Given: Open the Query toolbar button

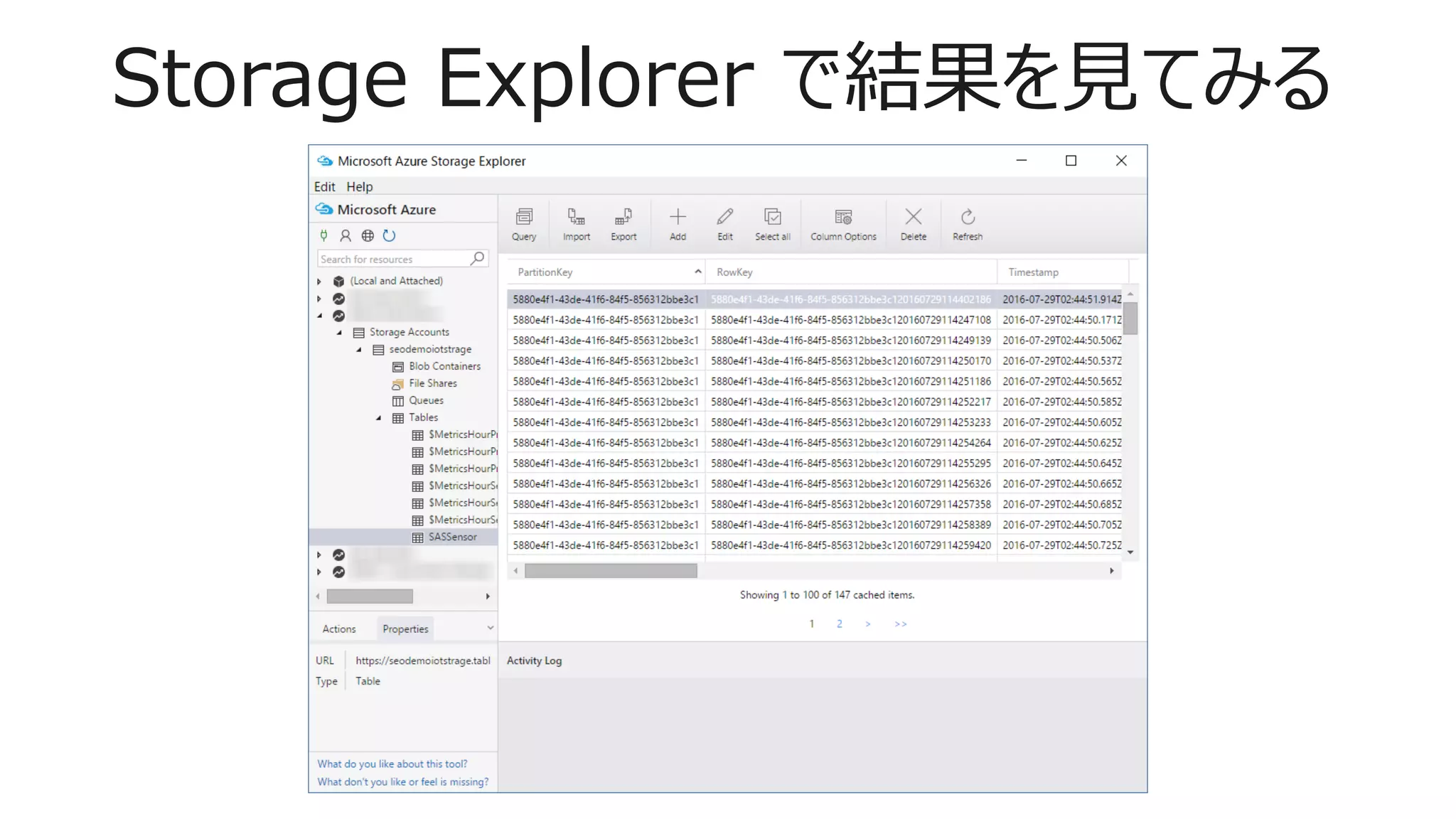Looking at the screenshot, I should pos(524,224).
